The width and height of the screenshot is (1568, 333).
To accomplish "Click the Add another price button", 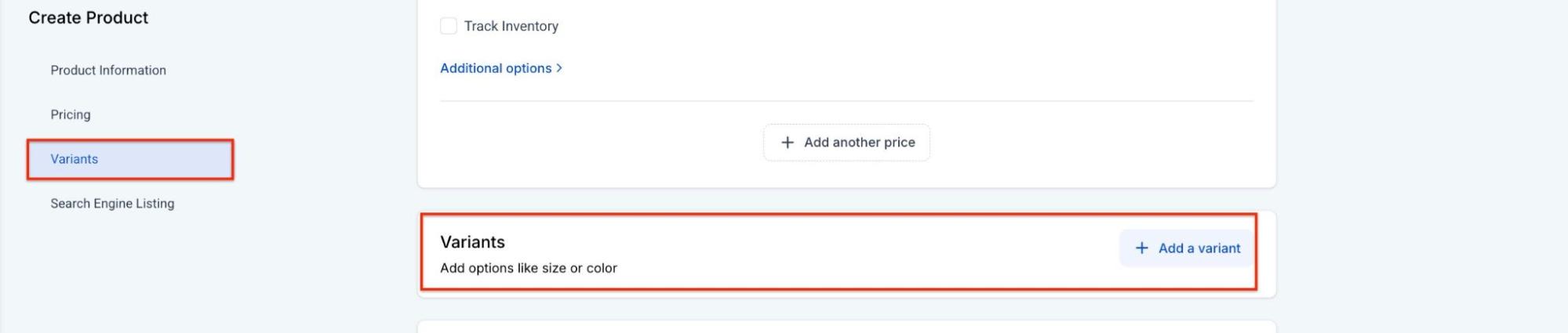I will [846, 143].
